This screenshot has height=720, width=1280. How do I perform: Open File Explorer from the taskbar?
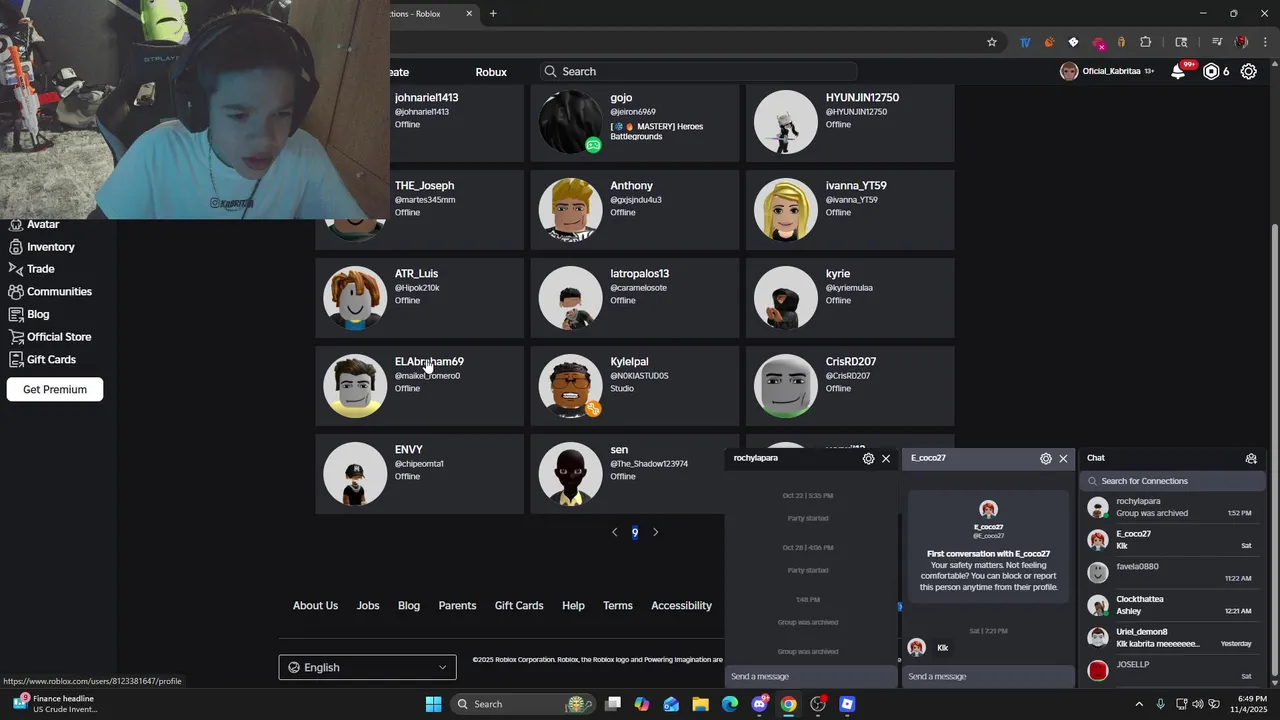tap(700, 704)
